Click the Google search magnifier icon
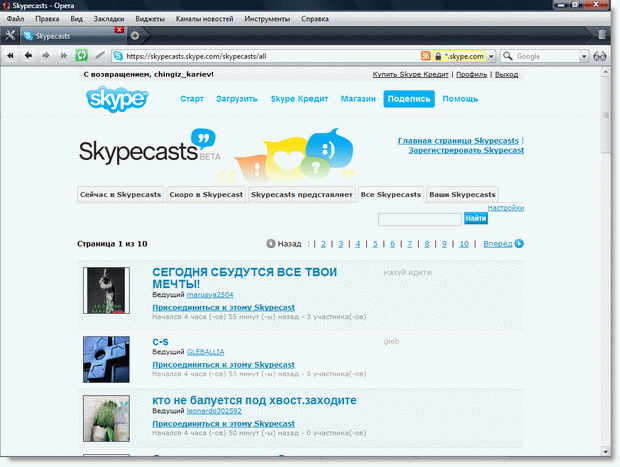The image size is (620, 467). pos(507,56)
